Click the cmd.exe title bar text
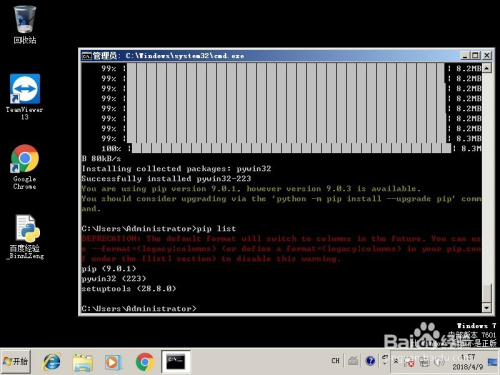Image resolution: width=500 pixels, height=375 pixels. point(168,56)
